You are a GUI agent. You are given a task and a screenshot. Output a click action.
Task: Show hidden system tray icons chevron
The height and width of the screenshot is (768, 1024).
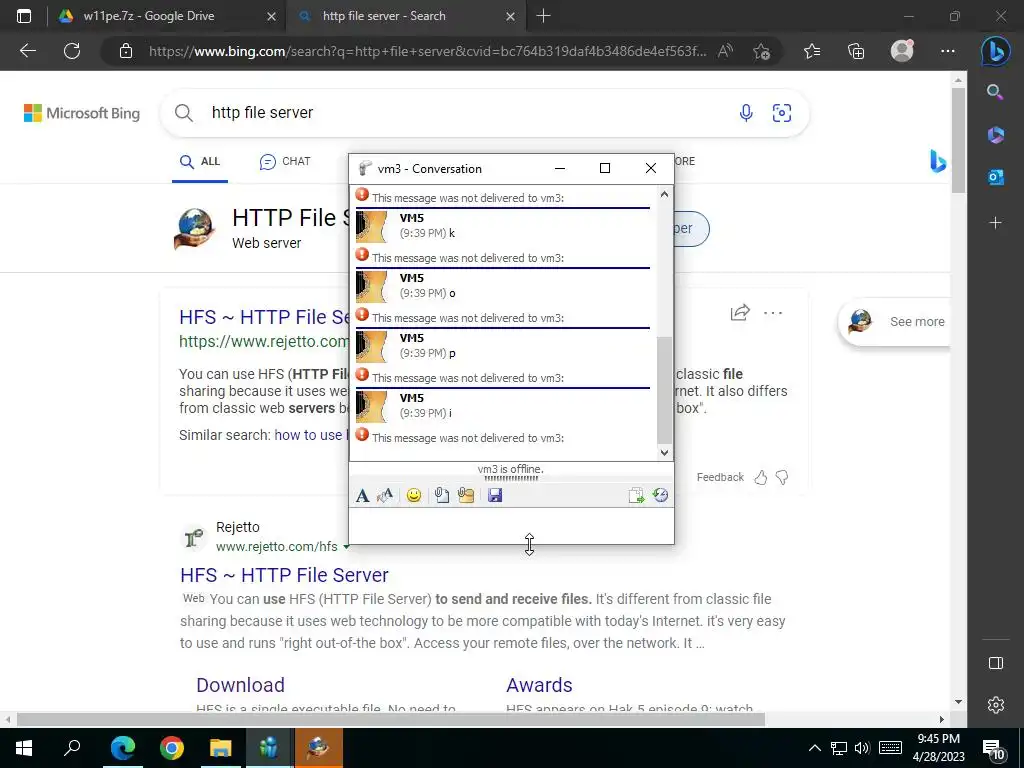(814, 748)
